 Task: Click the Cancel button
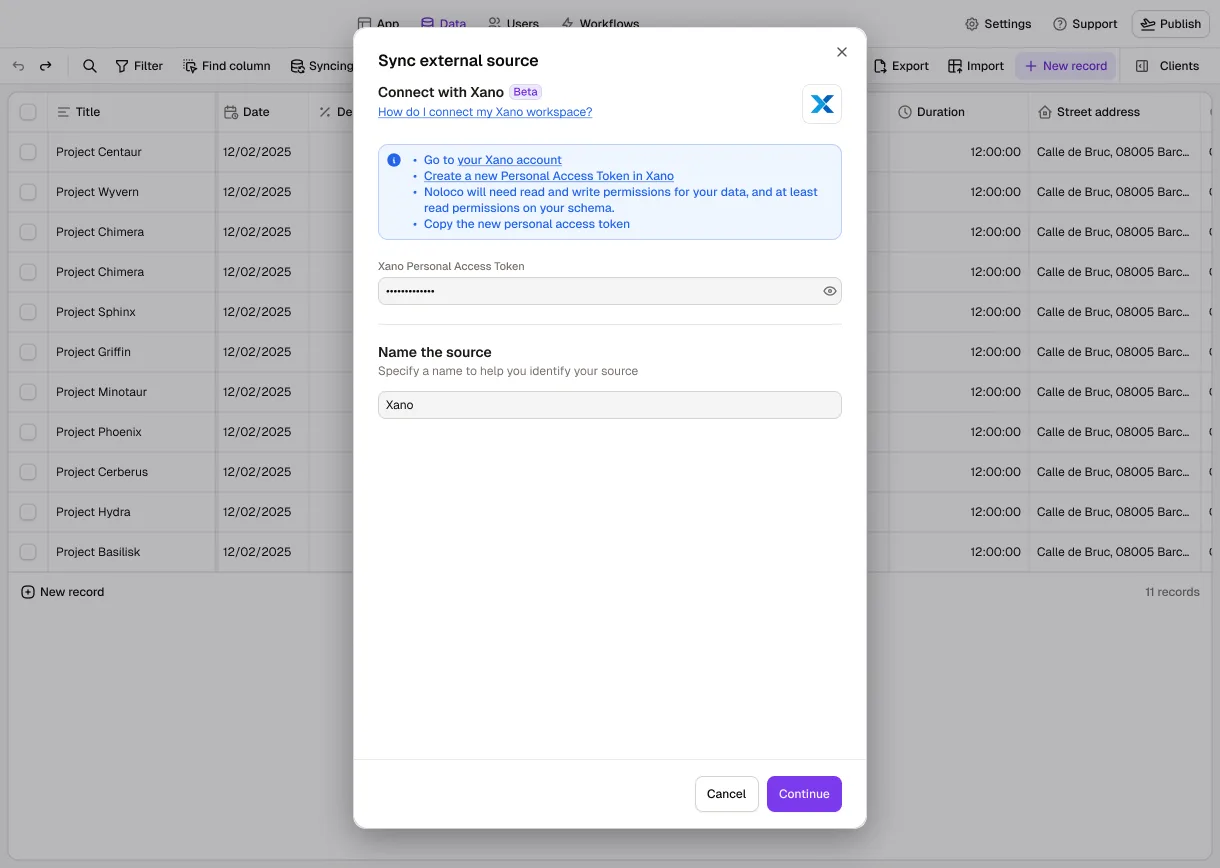727,794
